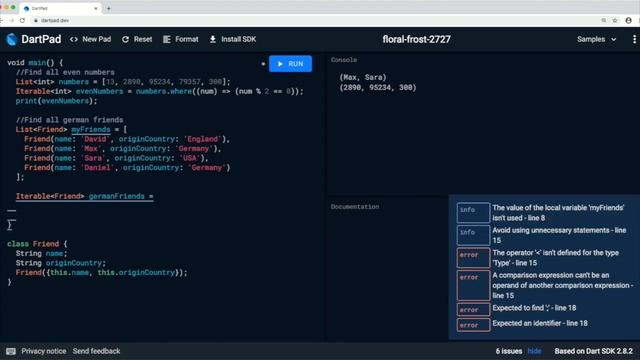The height and width of the screenshot is (360, 640).
Task: Click the underlined myFriends variable in code
Action: pyautogui.click(x=91, y=129)
